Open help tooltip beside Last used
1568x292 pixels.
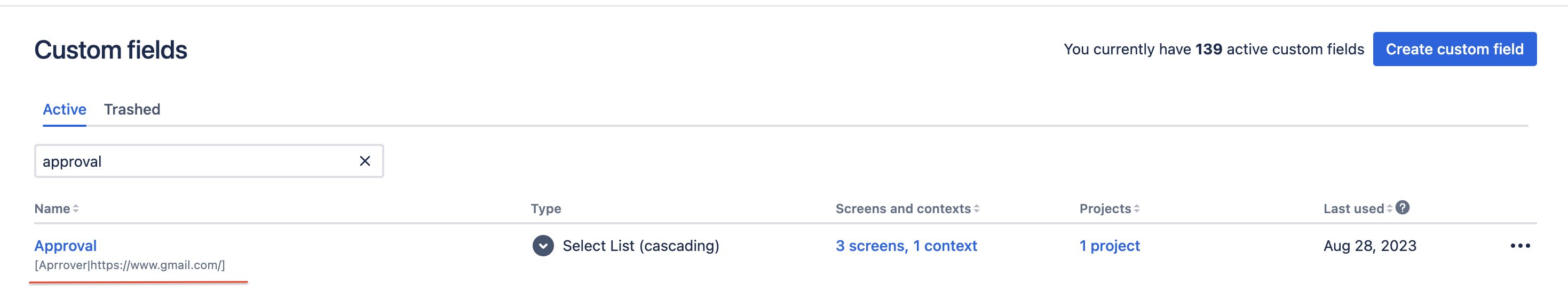[x=1403, y=208]
